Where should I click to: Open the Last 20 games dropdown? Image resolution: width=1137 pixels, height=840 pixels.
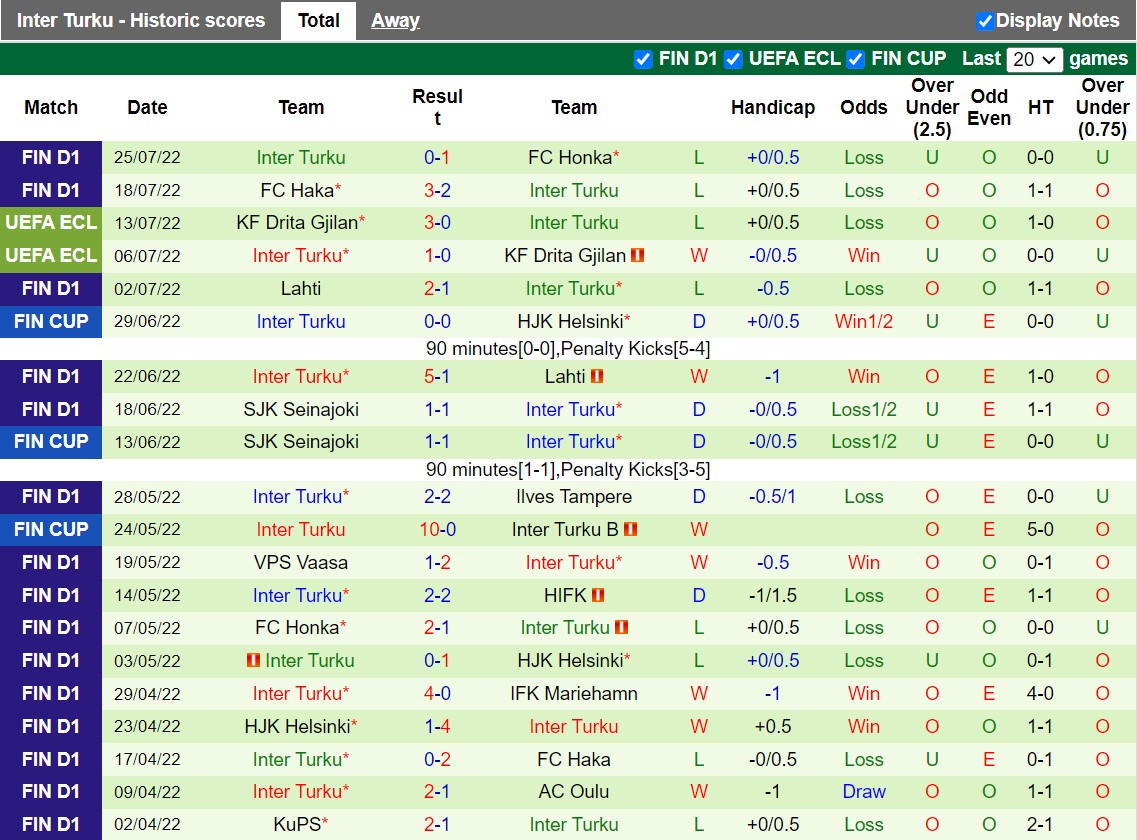coord(1035,59)
